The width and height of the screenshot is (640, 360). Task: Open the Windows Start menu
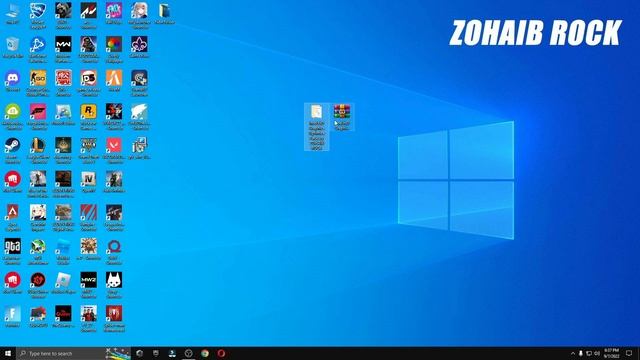point(8,353)
